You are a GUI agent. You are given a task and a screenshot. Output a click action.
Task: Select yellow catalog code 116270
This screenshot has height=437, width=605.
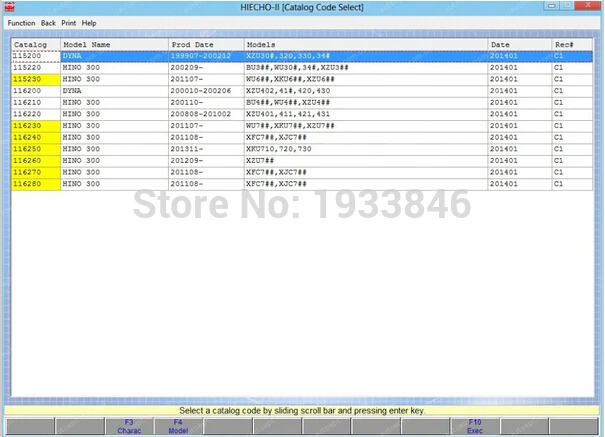point(35,172)
